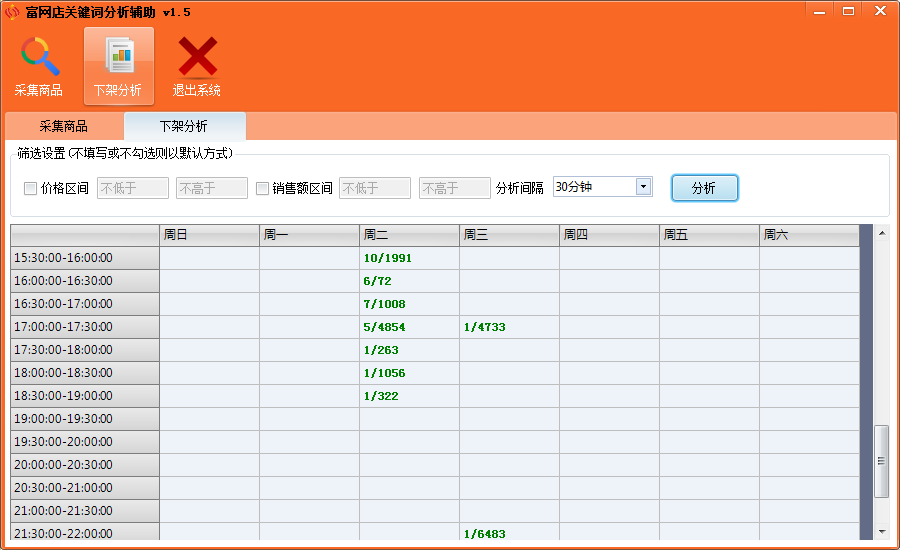Viewport: 900px width, 550px height.
Task: Close the window with title bar X
Action: 879,10
